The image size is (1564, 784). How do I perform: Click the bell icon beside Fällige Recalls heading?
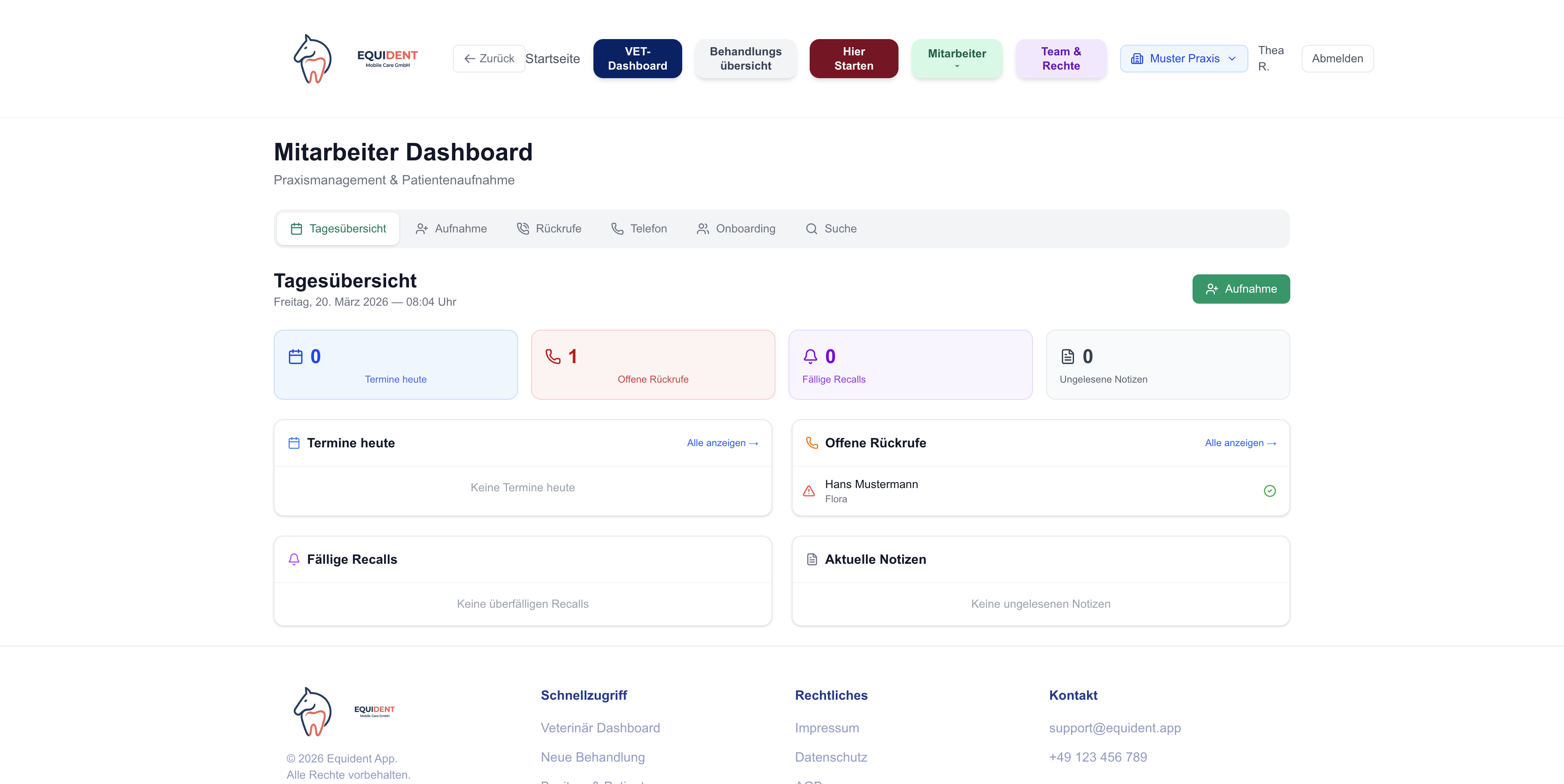coord(294,559)
